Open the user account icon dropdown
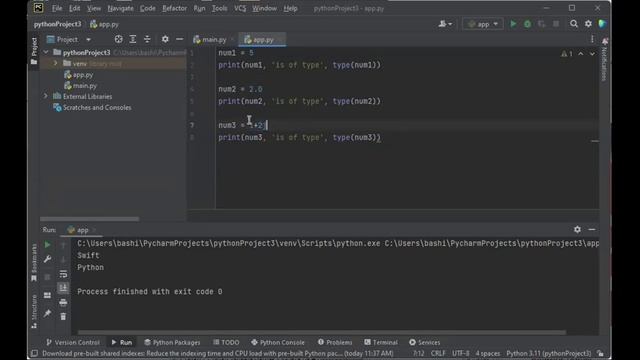Image resolution: width=640 pixels, height=360 pixels. coord(445,24)
